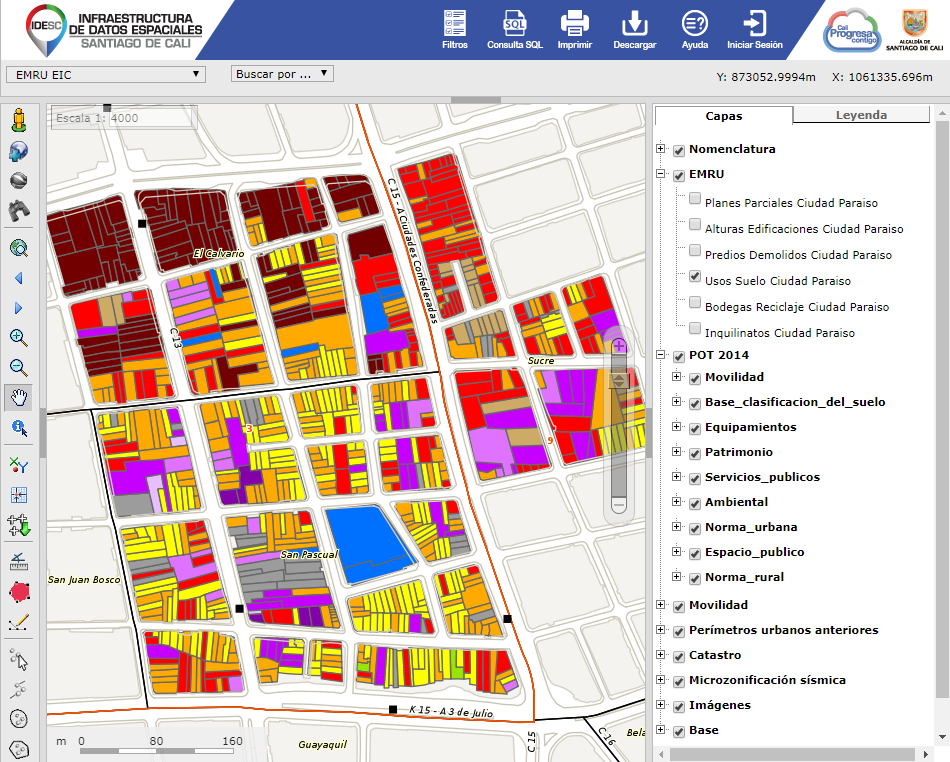Open the Filtros tool

tap(454, 29)
